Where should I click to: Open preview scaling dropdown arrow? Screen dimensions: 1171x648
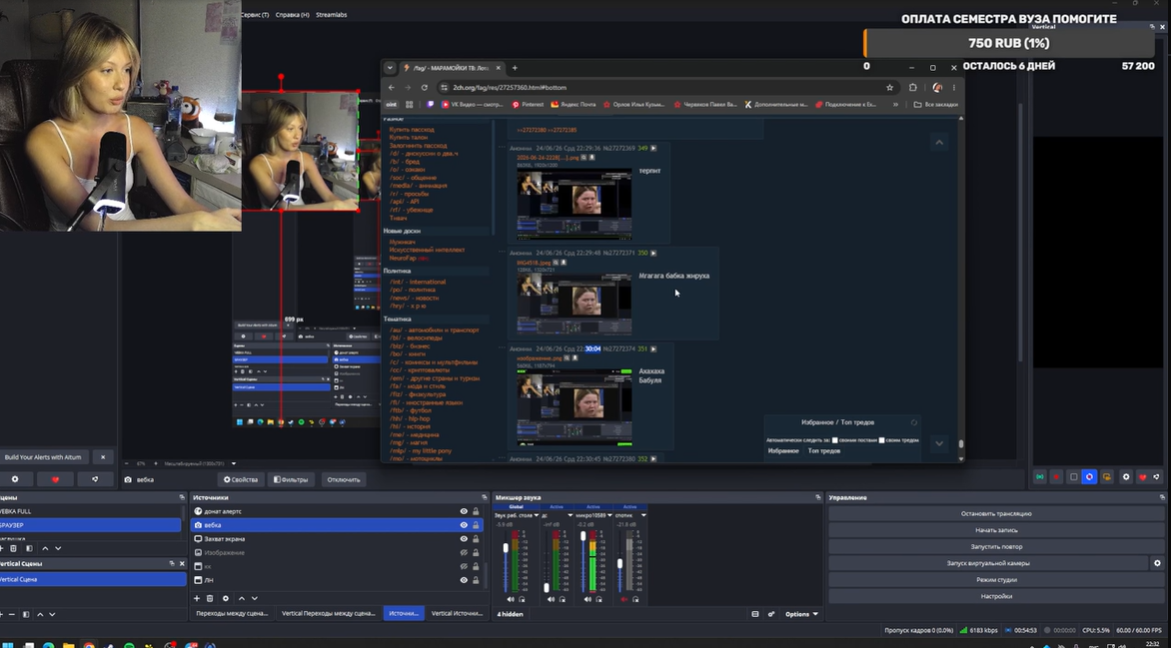(234, 464)
